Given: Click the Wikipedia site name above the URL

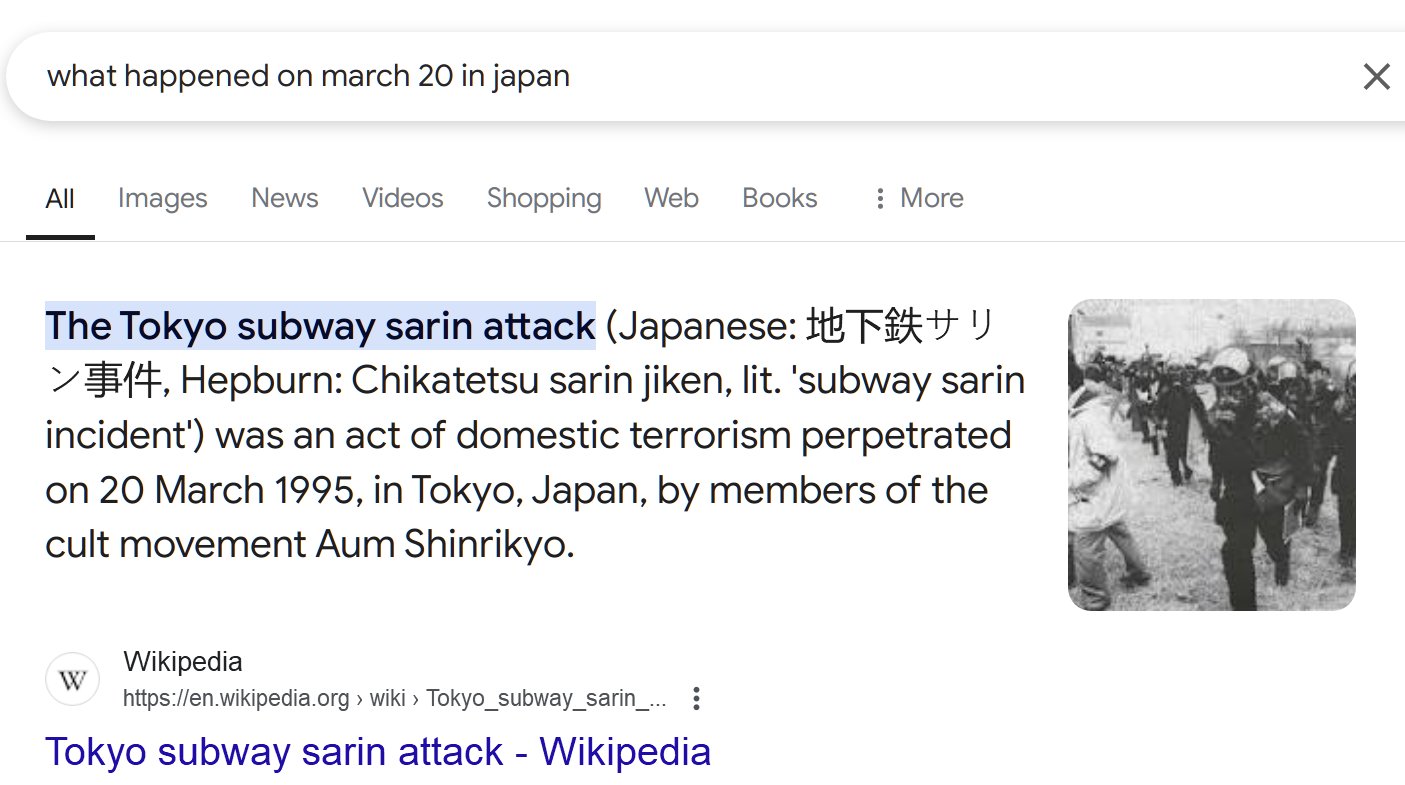Looking at the screenshot, I should point(183,662).
